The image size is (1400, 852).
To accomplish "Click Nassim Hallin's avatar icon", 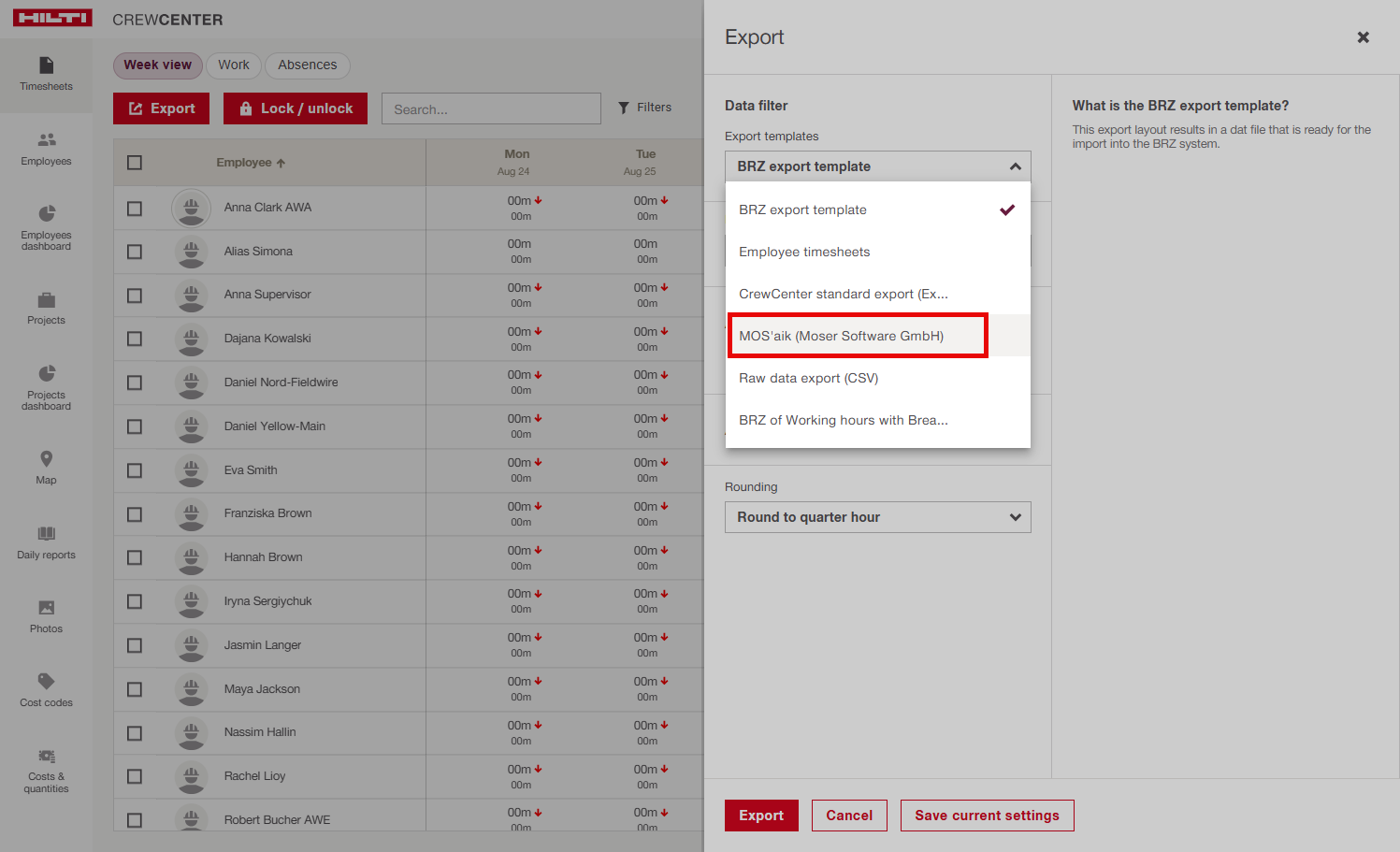I will tap(191, 732).
